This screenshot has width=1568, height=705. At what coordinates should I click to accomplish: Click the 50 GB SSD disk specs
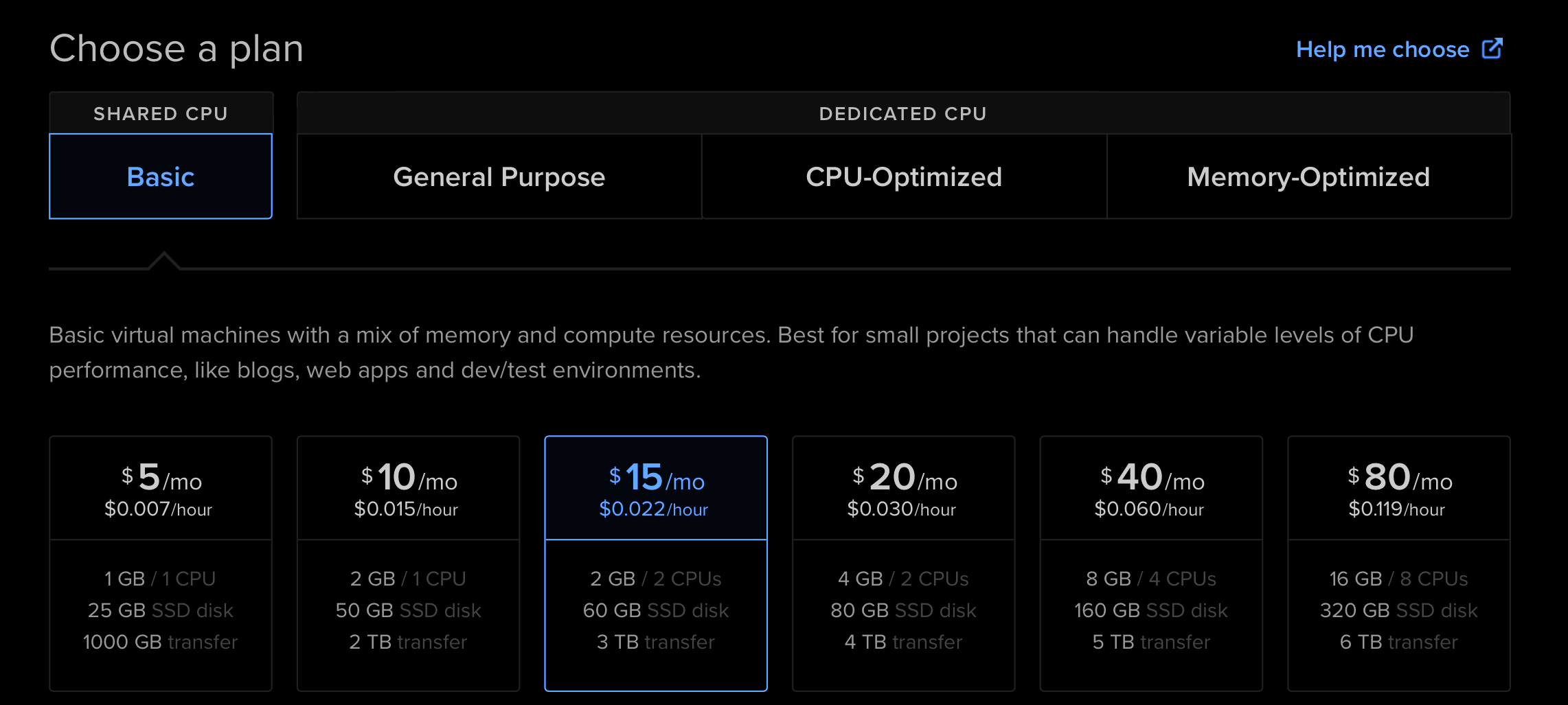click(x=408, y=610)
